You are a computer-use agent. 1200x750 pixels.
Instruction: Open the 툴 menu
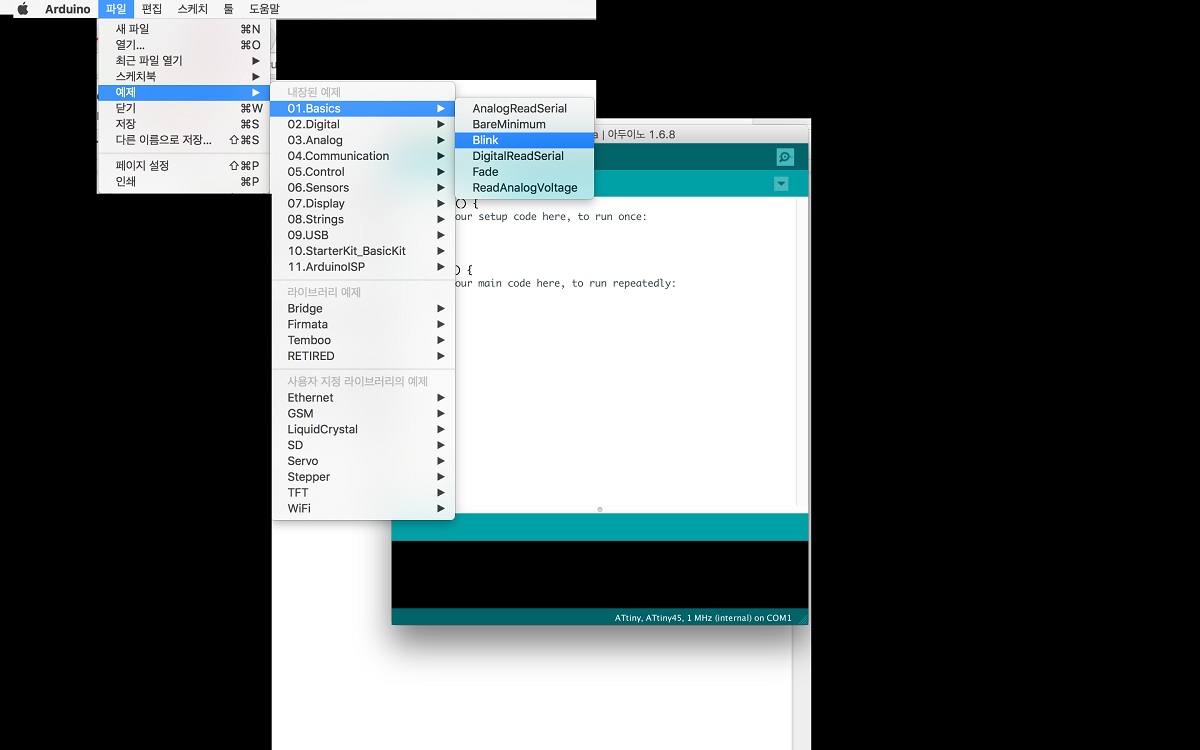228,9
